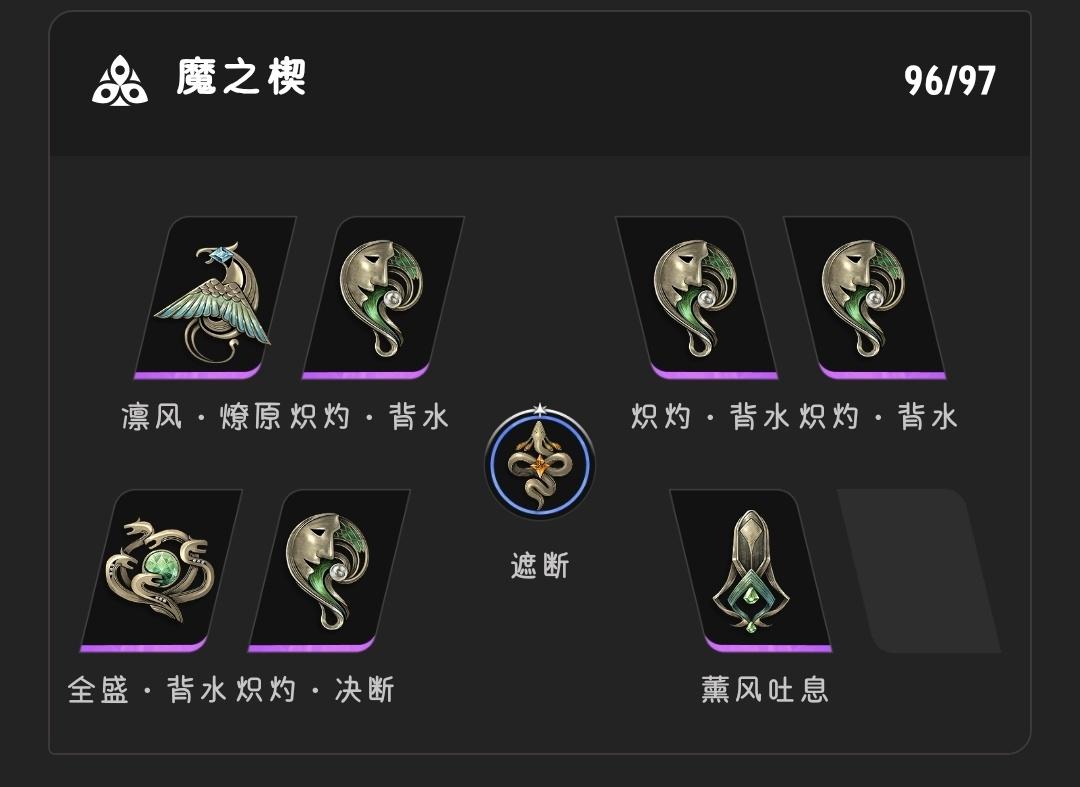This screenshot has height=787, width=1080.
Task: Select the 炽灼·决断 mask wedge icon
Action: coord(329,570)
